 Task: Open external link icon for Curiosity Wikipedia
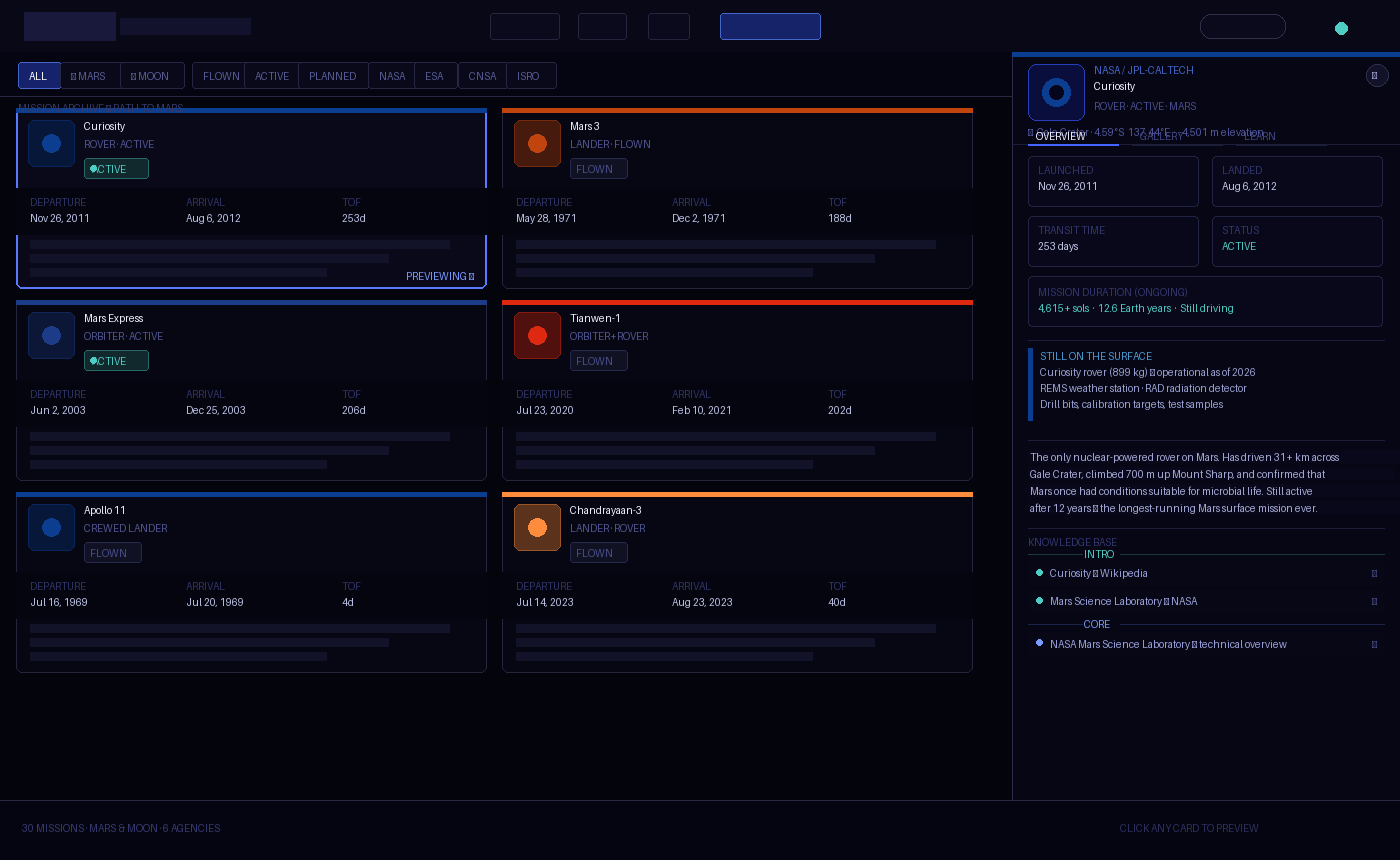pos(1374,573)
